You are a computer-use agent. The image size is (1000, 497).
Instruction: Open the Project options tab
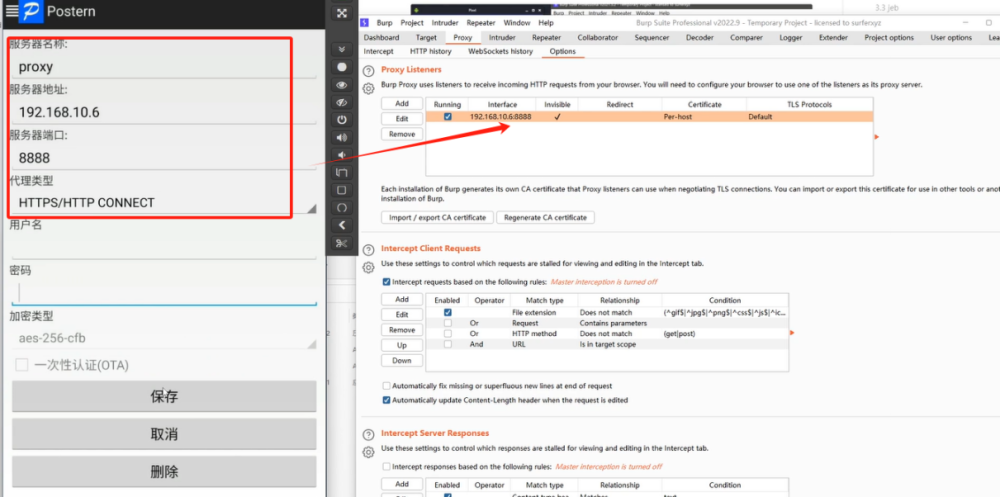pos(889,38)
